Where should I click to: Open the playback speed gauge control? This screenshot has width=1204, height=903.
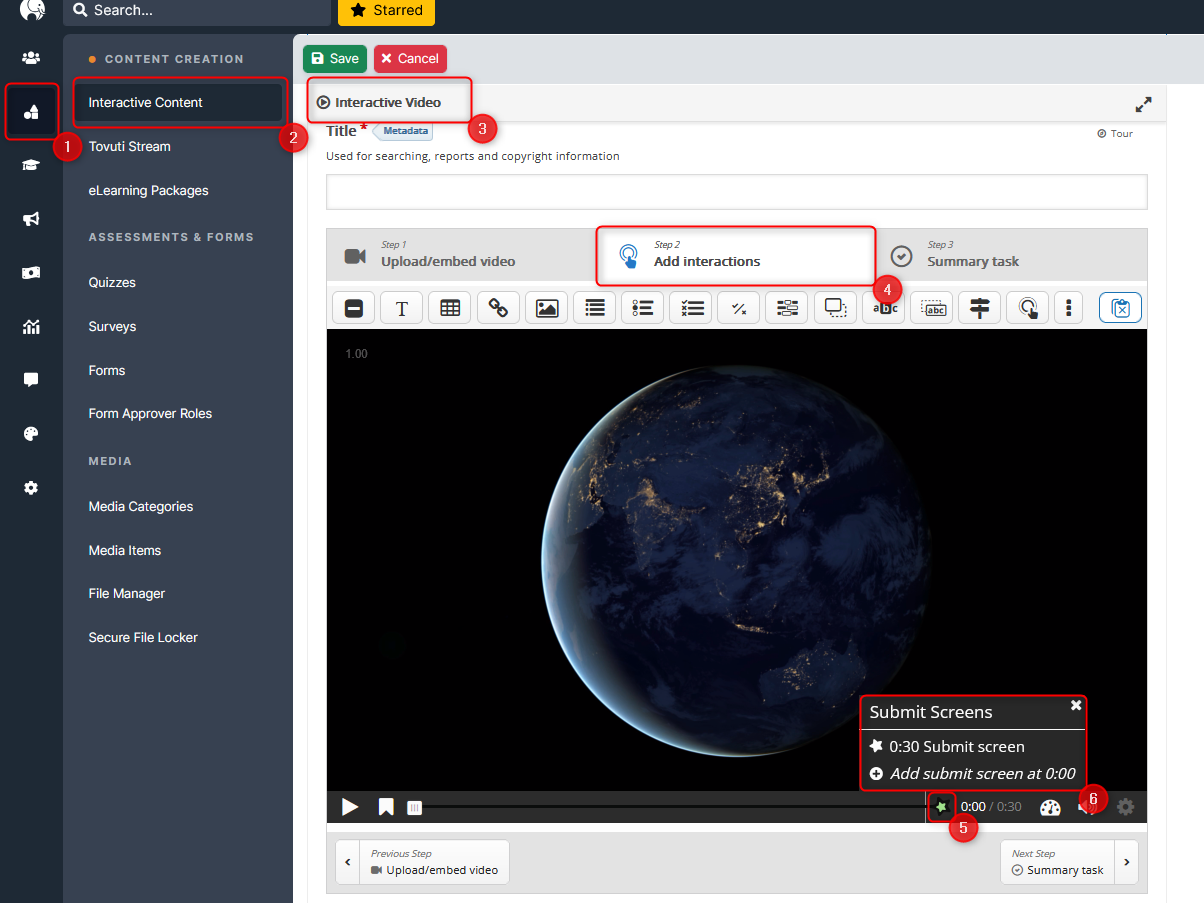click(1049, 807)
